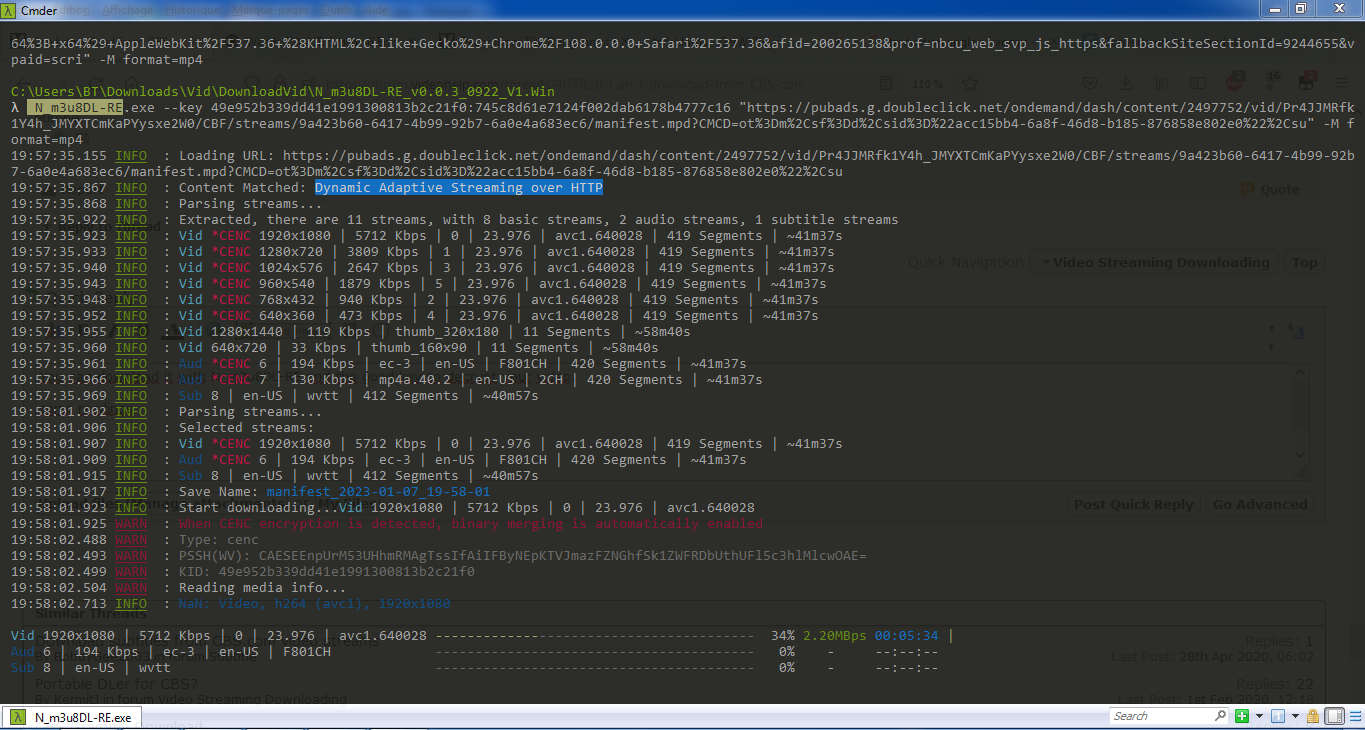Click the lock icon in the Cmder status bar
The image size is (1365, 730).
[x=1312, y=716]
